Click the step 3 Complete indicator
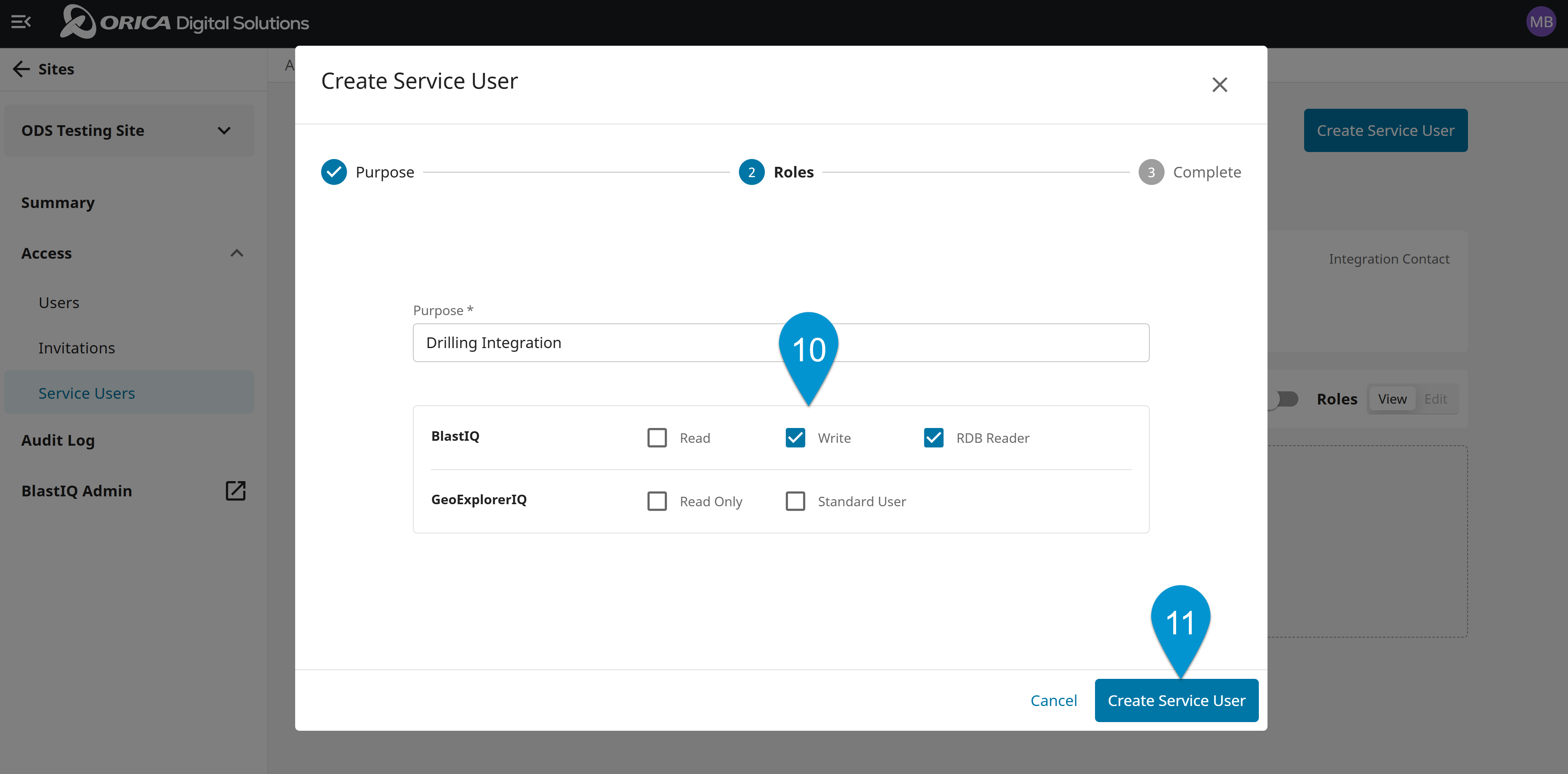The height and width of the screenshot is (774, 1568). point(1151,172)
